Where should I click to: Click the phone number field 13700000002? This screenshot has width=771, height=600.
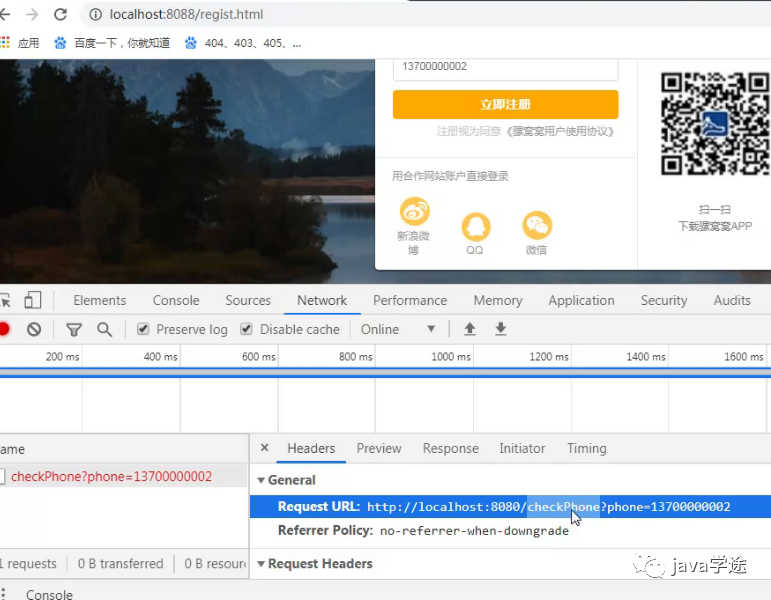tap(505, 67)
